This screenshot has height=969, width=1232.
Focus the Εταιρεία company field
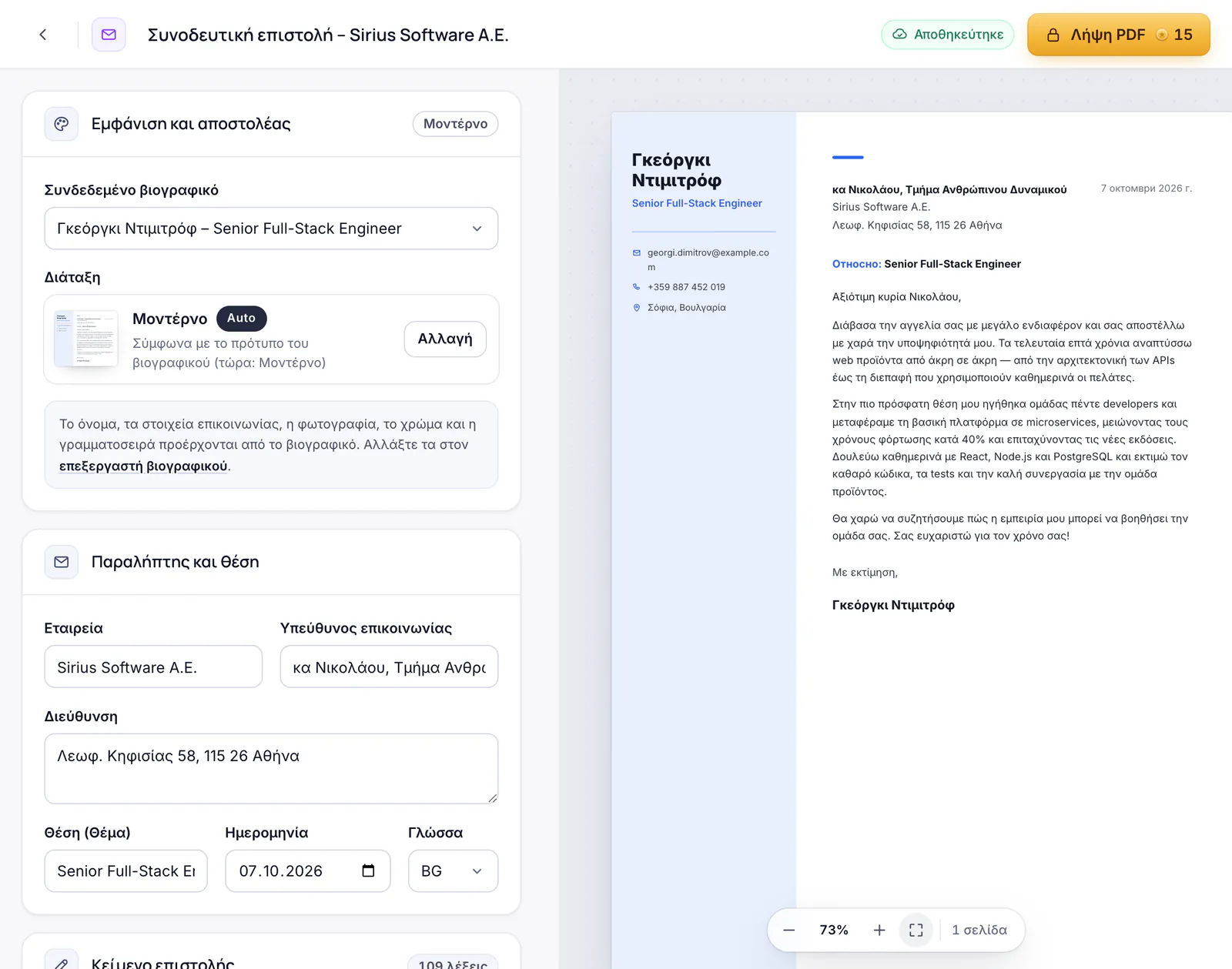[153, 667]
